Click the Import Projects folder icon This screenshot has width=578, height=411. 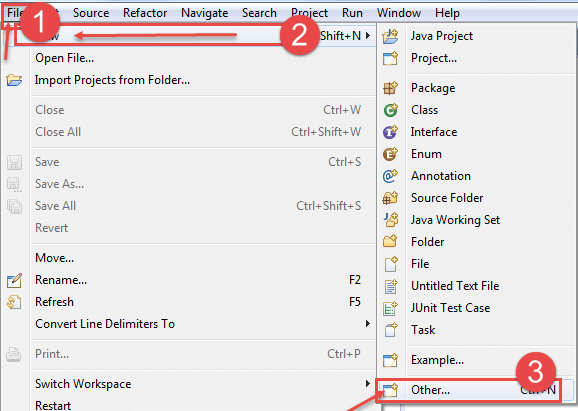[x=14, y=80]
